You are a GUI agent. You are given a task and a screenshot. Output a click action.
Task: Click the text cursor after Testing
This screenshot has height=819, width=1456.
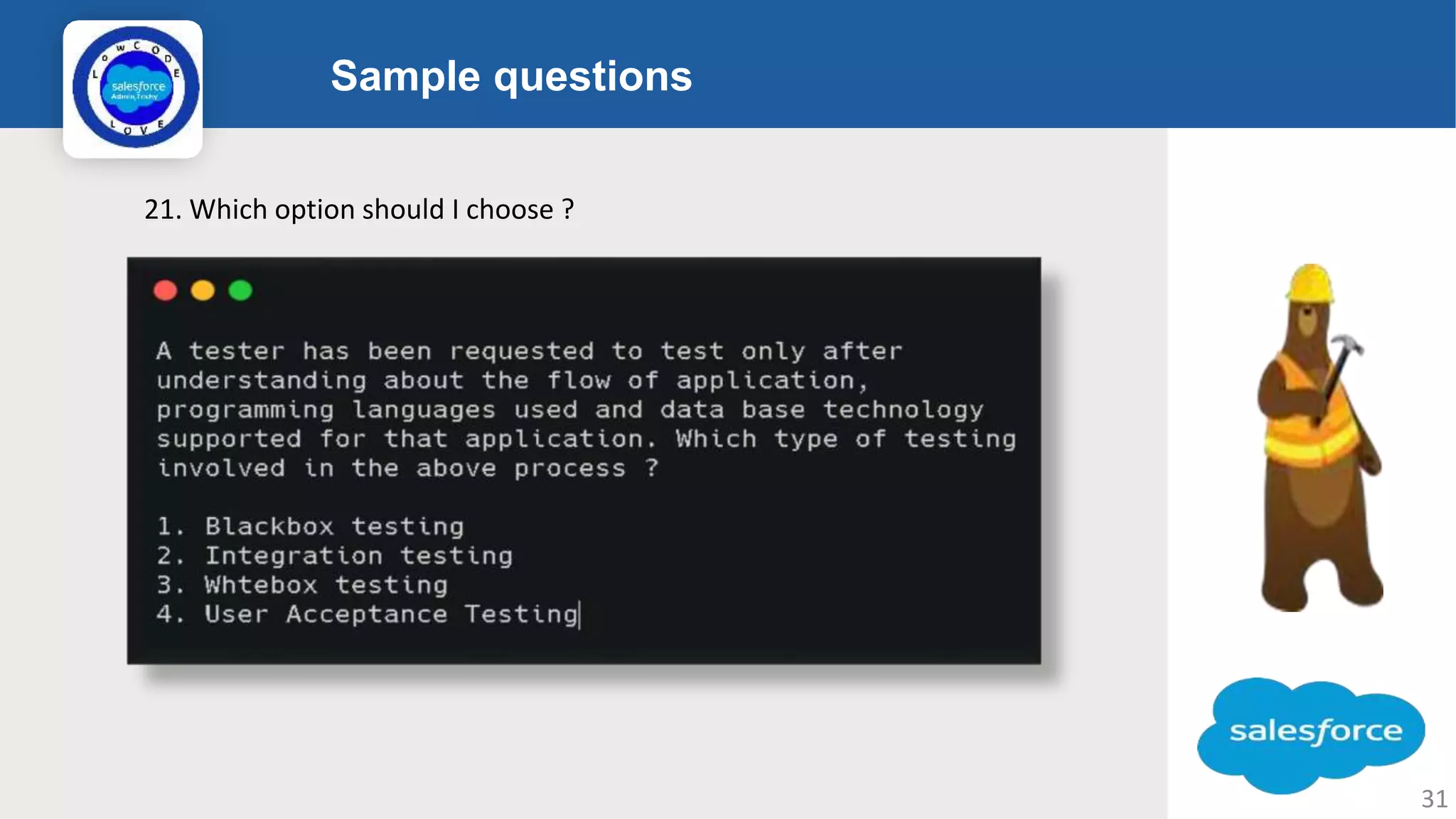click(x=581, y=615)
